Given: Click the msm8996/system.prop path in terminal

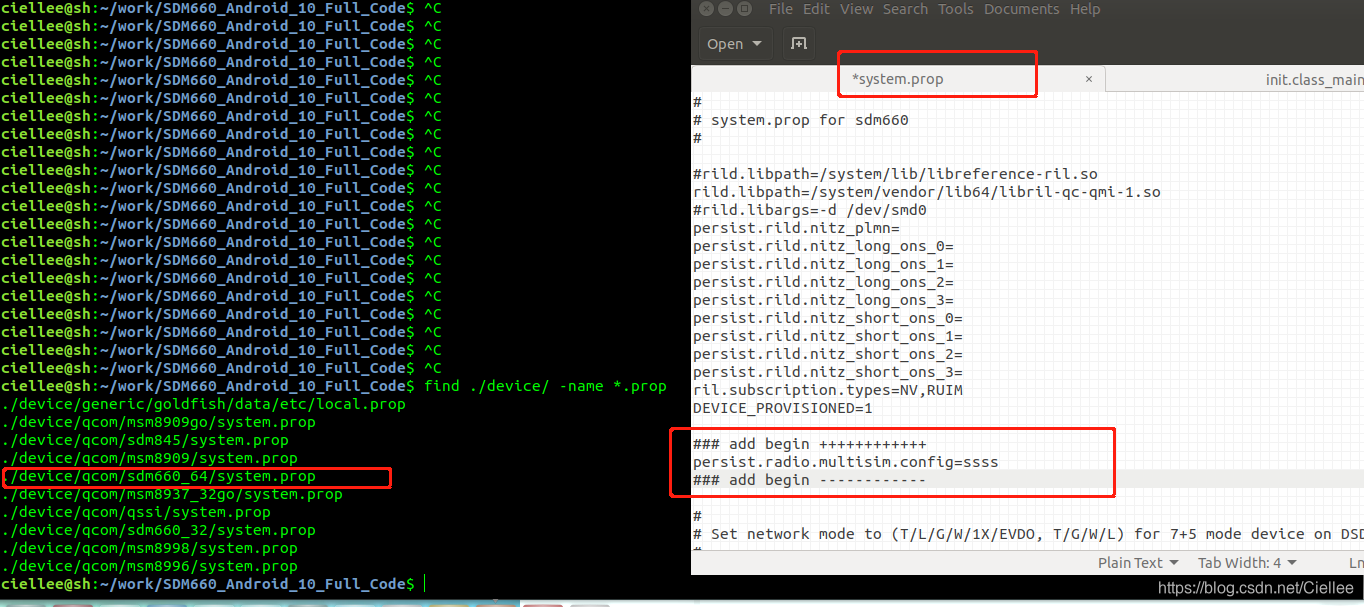Looking at the screenshot, I should click(x=150, y=566).
